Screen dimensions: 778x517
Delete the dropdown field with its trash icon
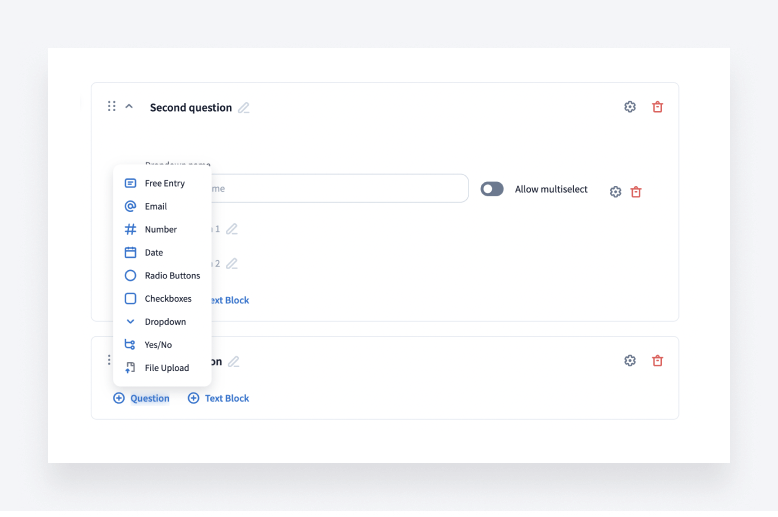click(636, 192)
